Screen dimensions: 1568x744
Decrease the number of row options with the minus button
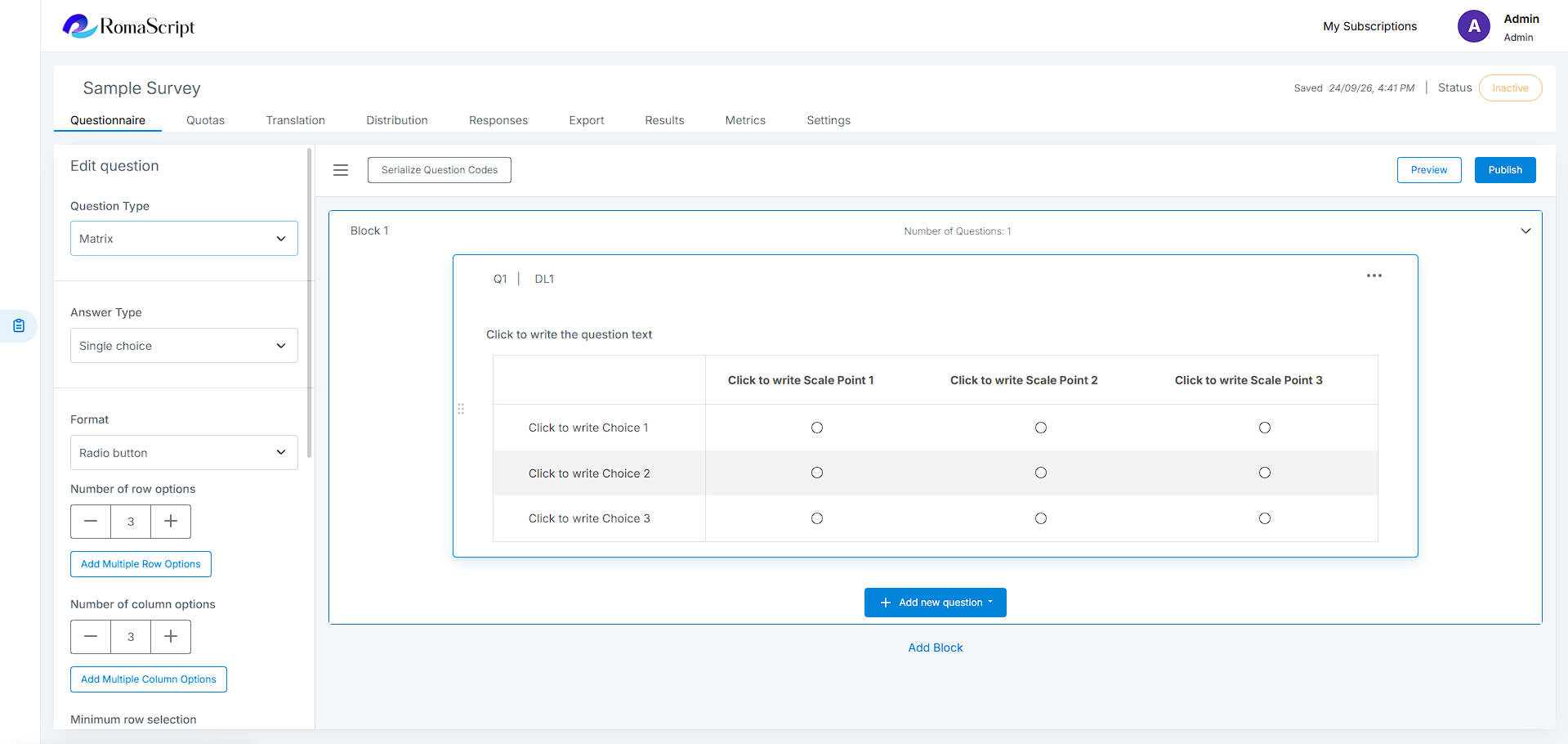(x=91, y=522)
